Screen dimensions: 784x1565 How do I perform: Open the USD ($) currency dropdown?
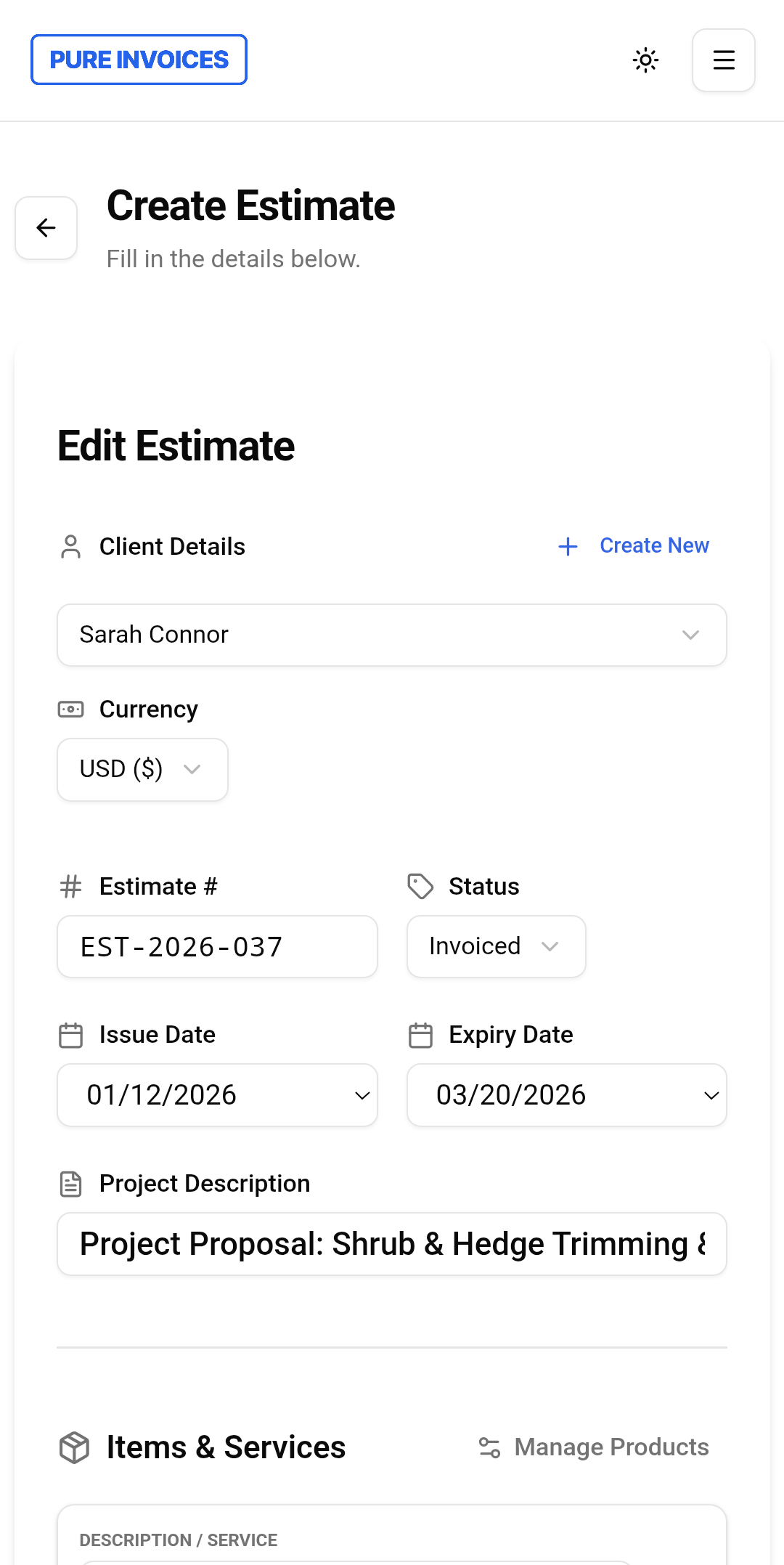[x=142, y=769]
